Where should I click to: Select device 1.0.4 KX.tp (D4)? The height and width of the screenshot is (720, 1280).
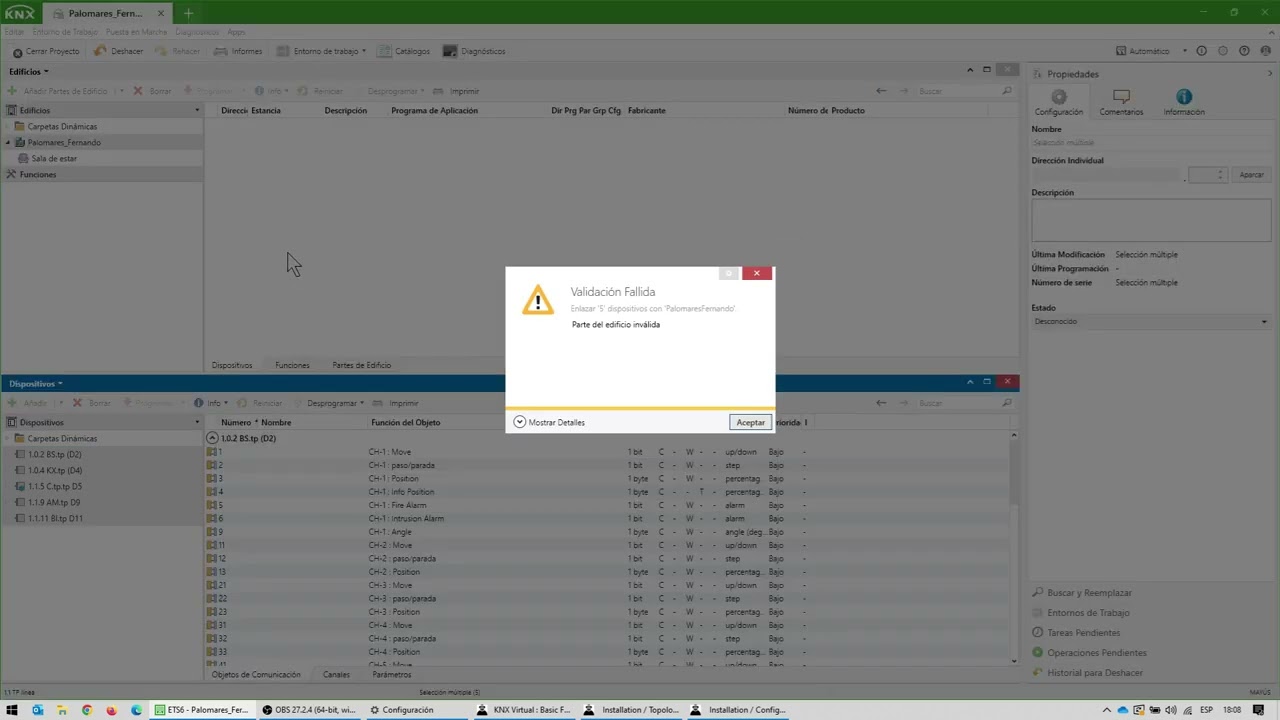click(x=54, y=470)
